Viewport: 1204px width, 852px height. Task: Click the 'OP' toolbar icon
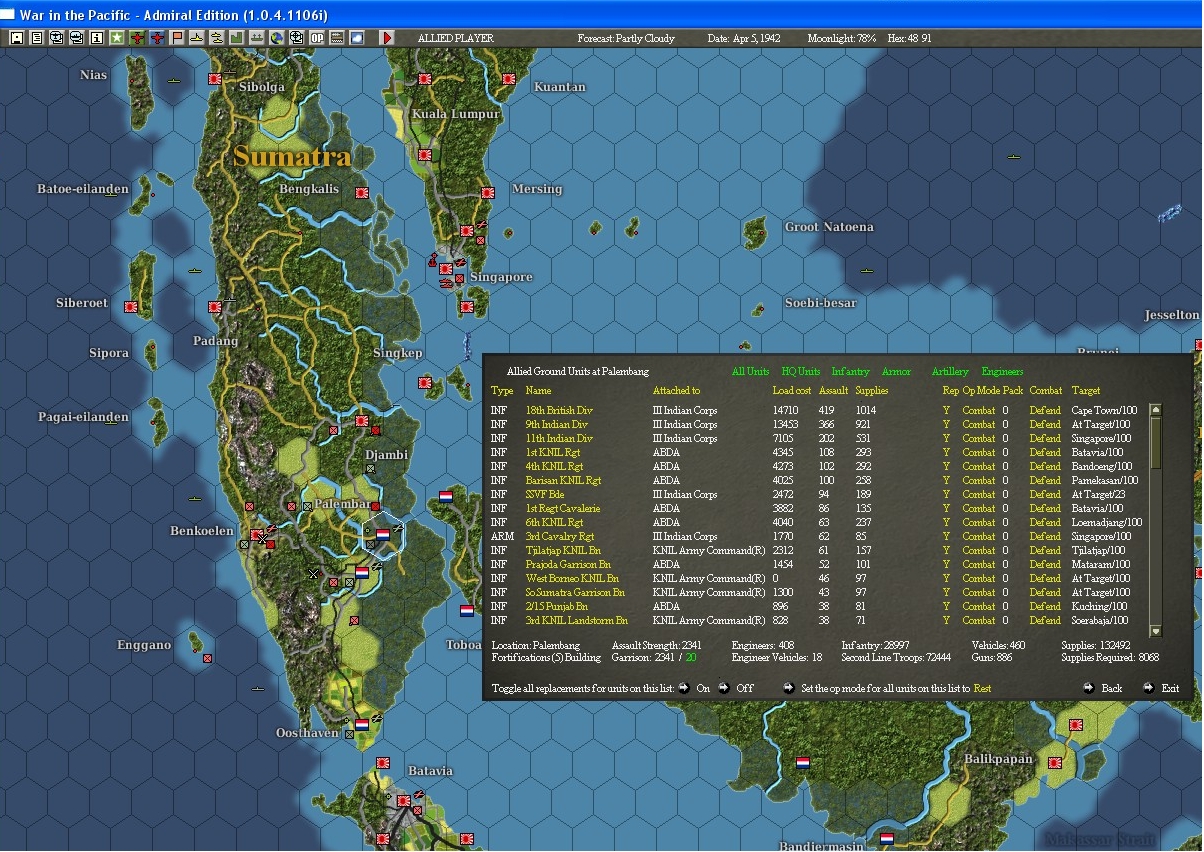coord(317,38)
